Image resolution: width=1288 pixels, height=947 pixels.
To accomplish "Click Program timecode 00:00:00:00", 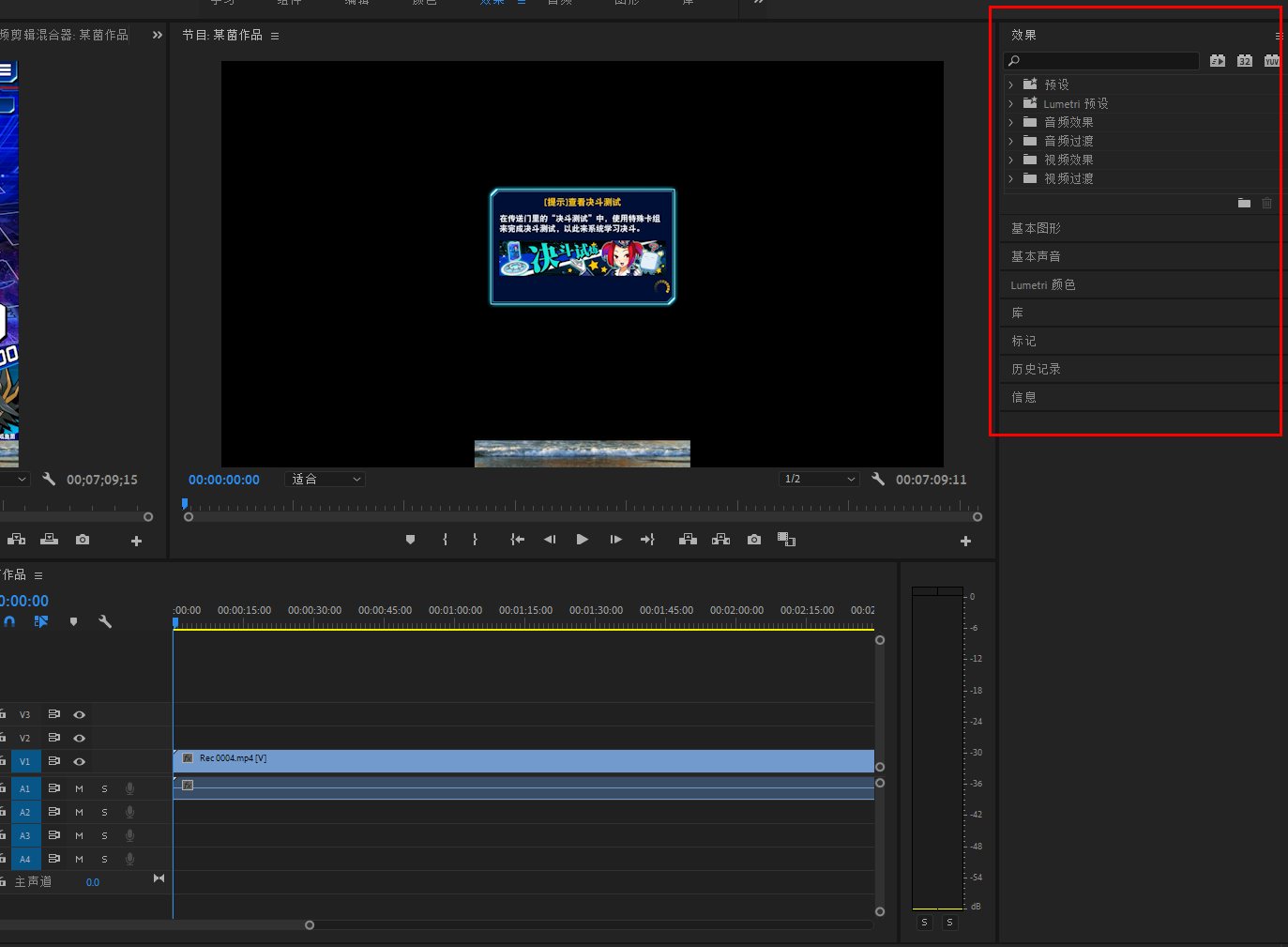I will click(224, 480).
